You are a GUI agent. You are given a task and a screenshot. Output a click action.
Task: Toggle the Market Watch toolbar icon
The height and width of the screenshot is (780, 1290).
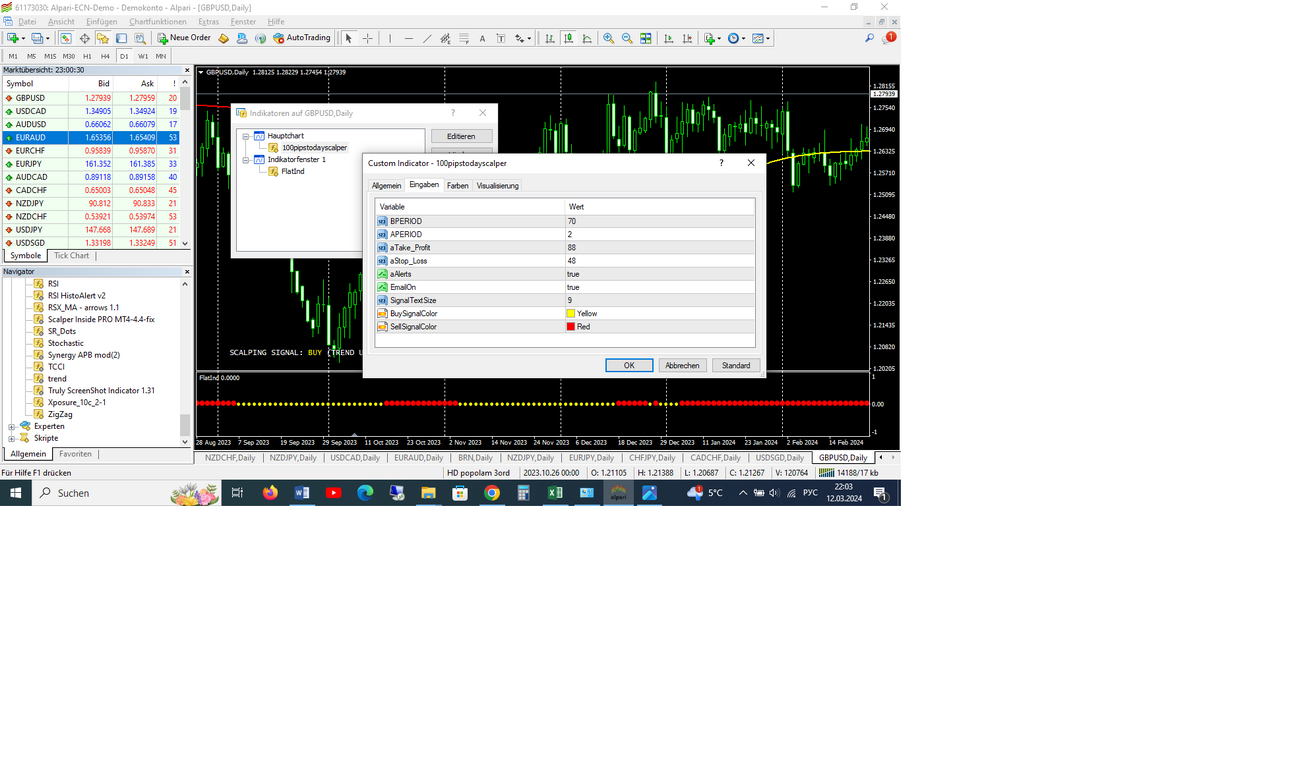click(65, 38)
